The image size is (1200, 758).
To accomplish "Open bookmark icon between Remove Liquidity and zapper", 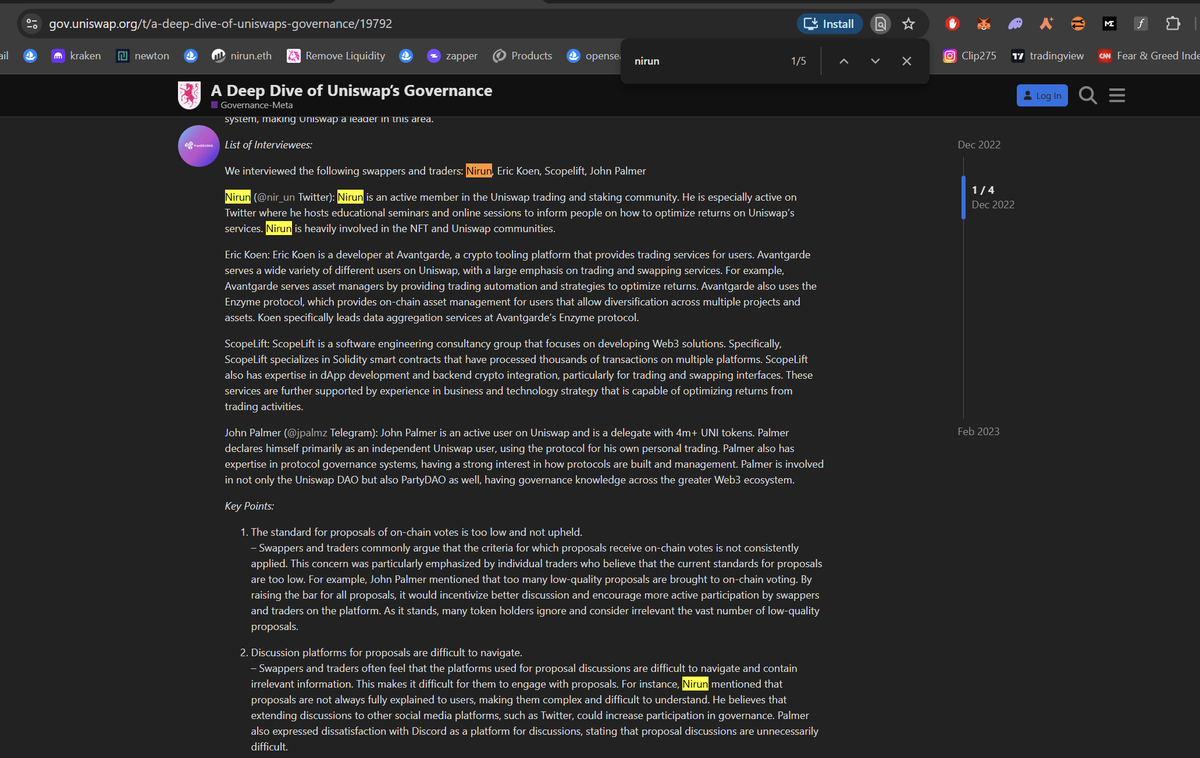I will coord(407,56).
